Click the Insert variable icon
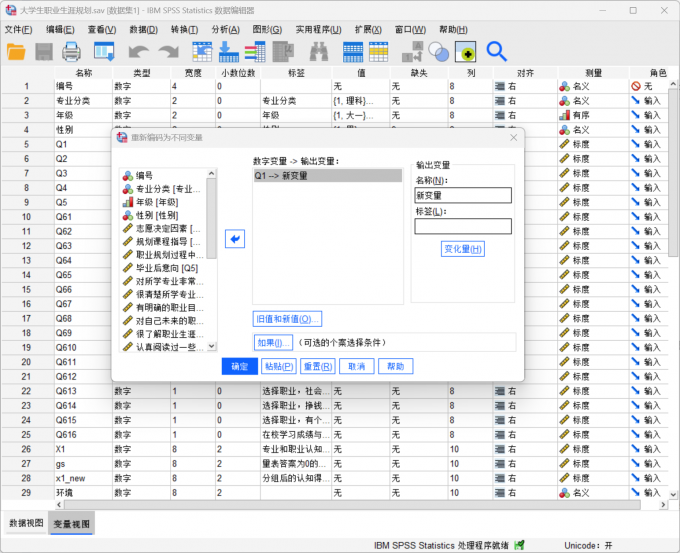This screenshot has height=553, width=680. click(x=379, y=52)
